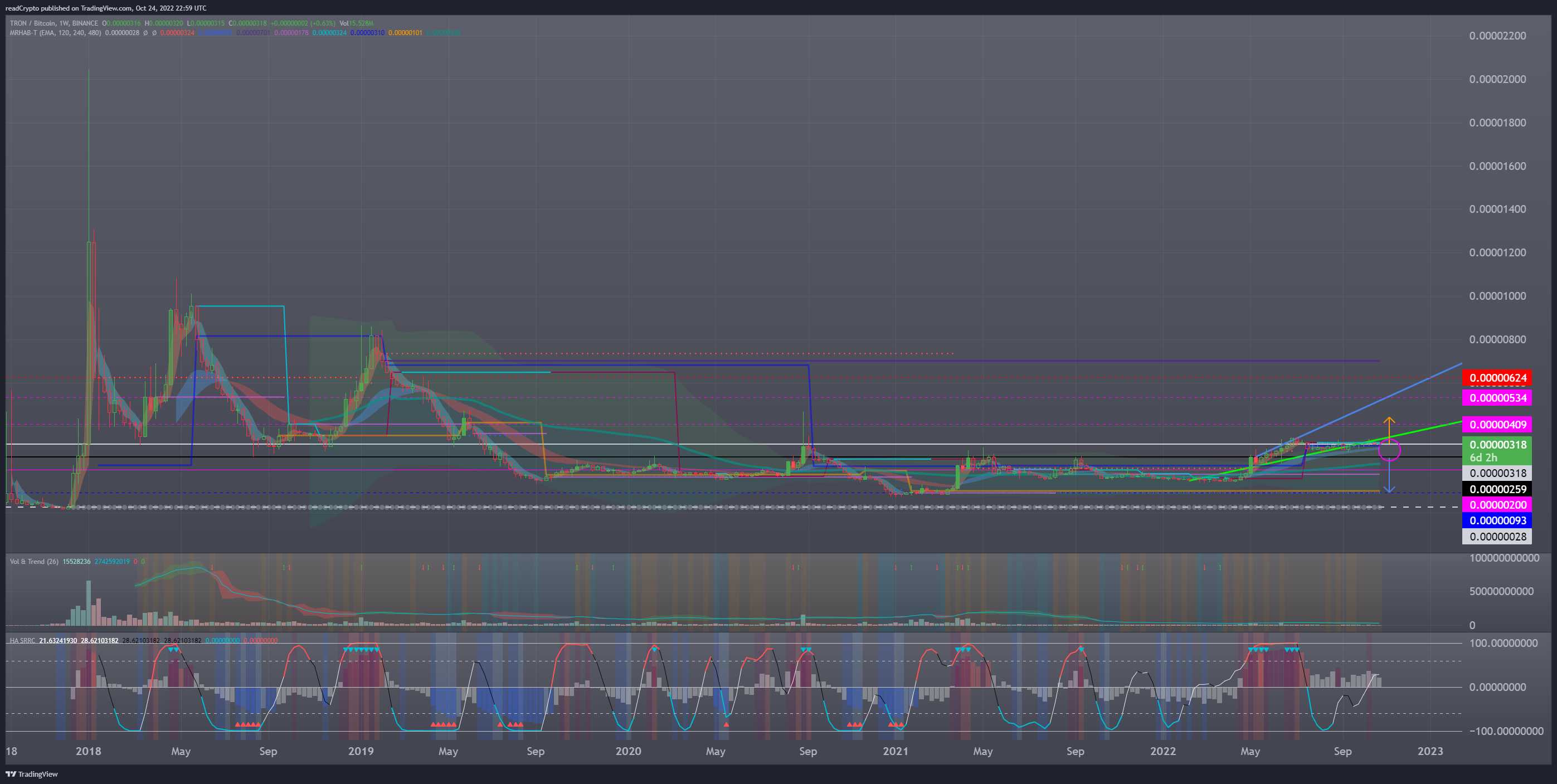The image size is (1557, 784).
Task: Open the Vol & Trend (26) indicator legend
Action: pos(34,562)
